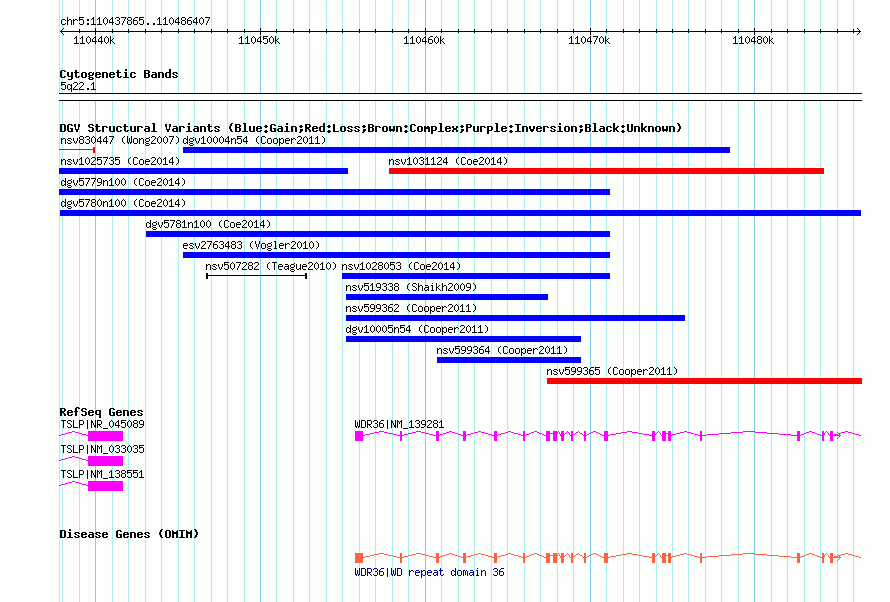
Task: Click the OMIM WDR36 orange gene first exon
Action: (359, 558)
